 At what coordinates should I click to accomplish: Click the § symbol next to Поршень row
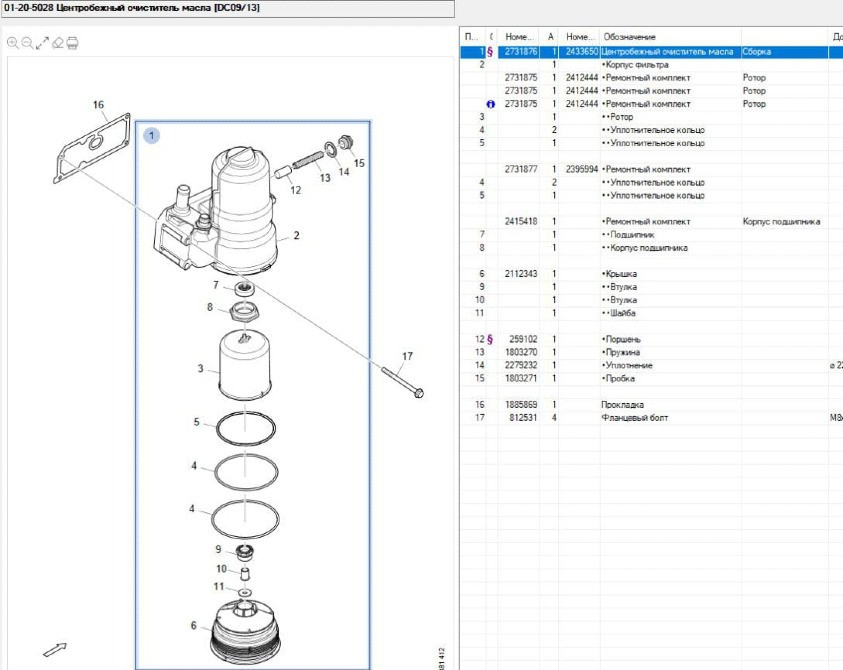(x=490, y=340)
